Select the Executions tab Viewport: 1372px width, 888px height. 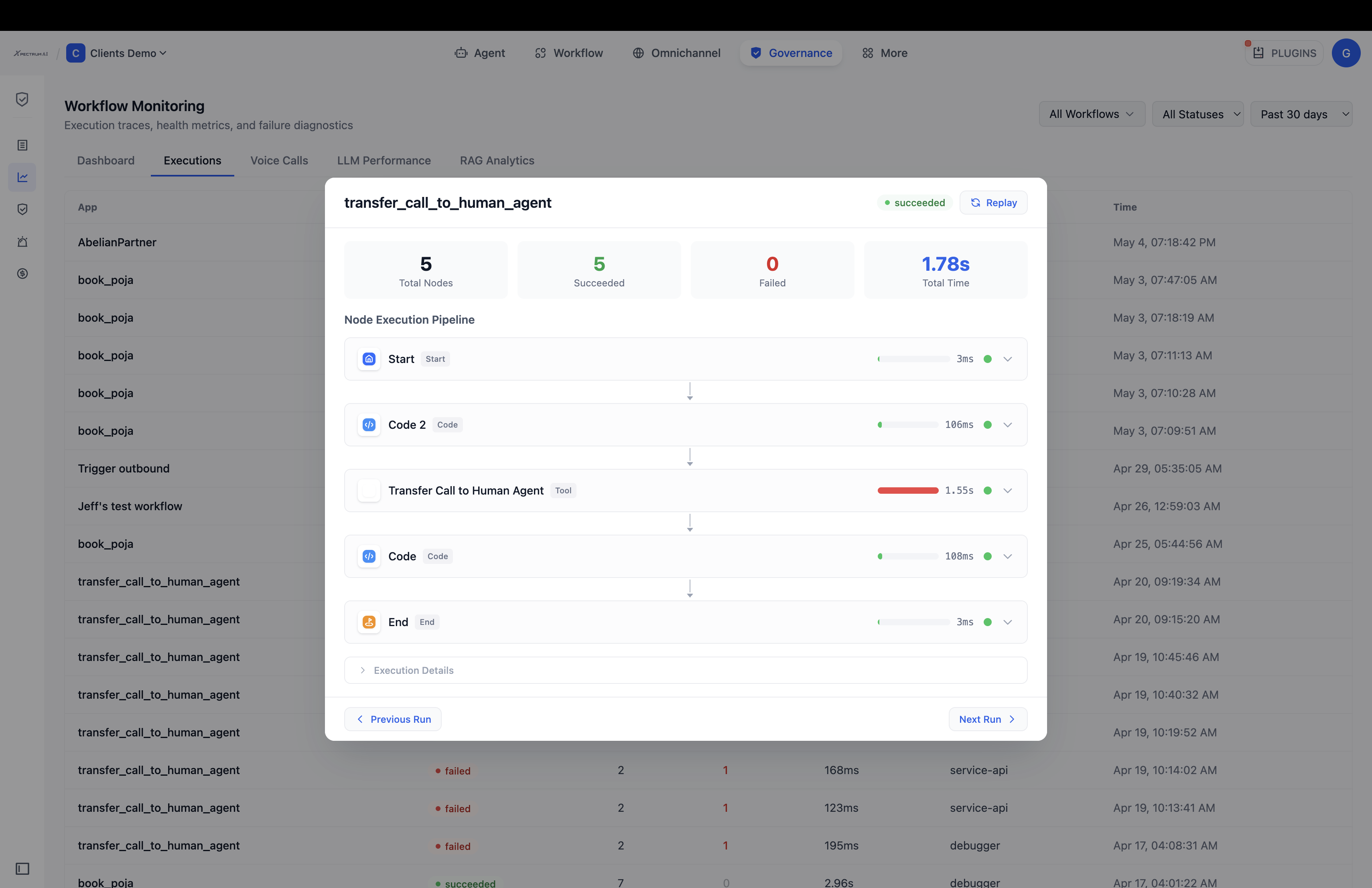(x=193, y=160)
